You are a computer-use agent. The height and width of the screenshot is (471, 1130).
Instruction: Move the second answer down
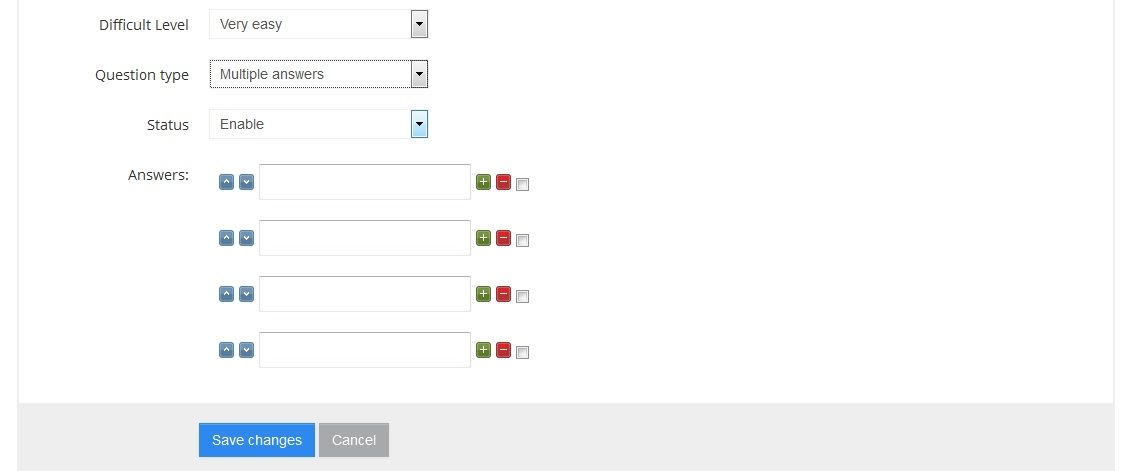tap(246, 238)
